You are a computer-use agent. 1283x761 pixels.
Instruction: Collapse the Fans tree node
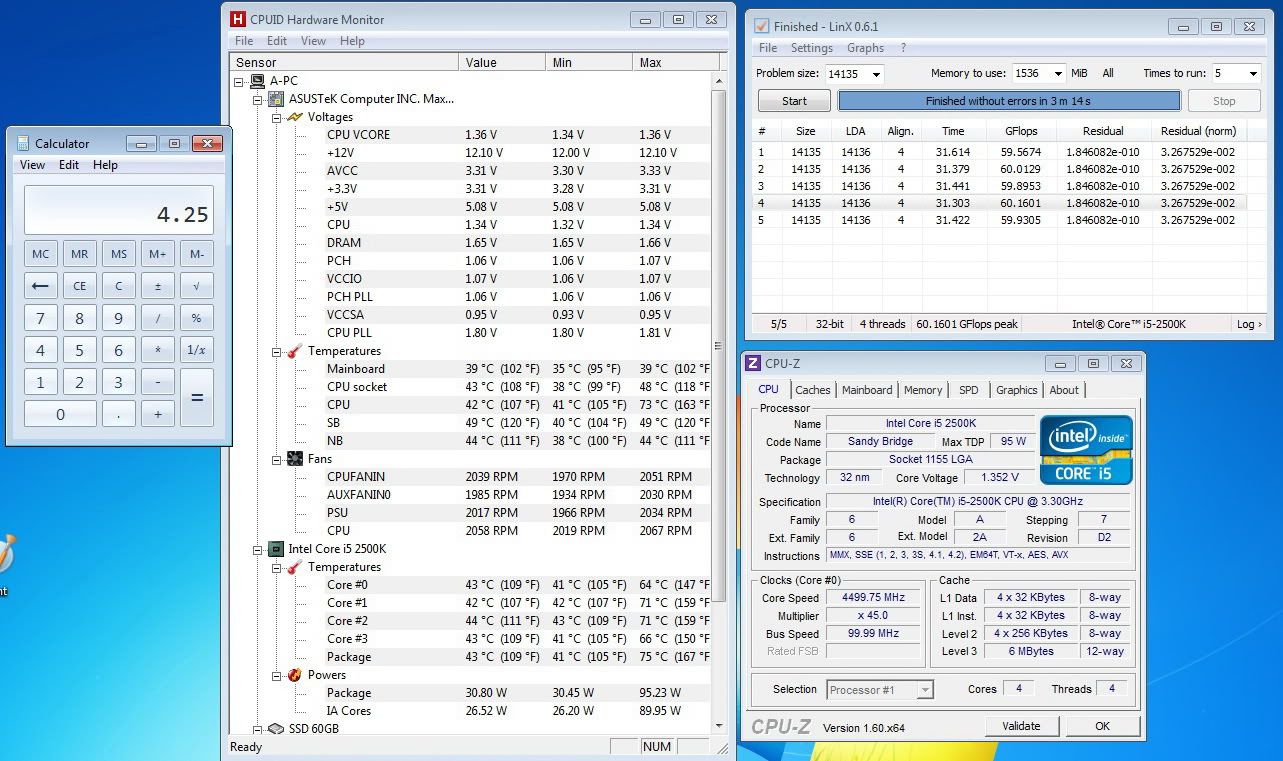click(276, 459)
